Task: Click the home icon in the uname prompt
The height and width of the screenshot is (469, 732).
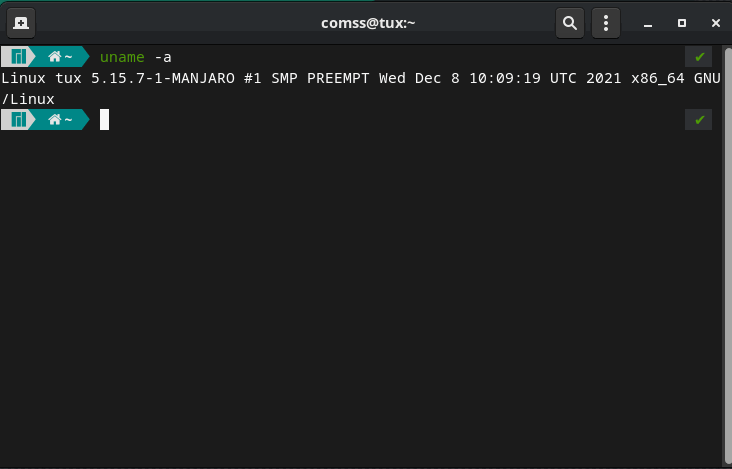Action: (55, 57)
